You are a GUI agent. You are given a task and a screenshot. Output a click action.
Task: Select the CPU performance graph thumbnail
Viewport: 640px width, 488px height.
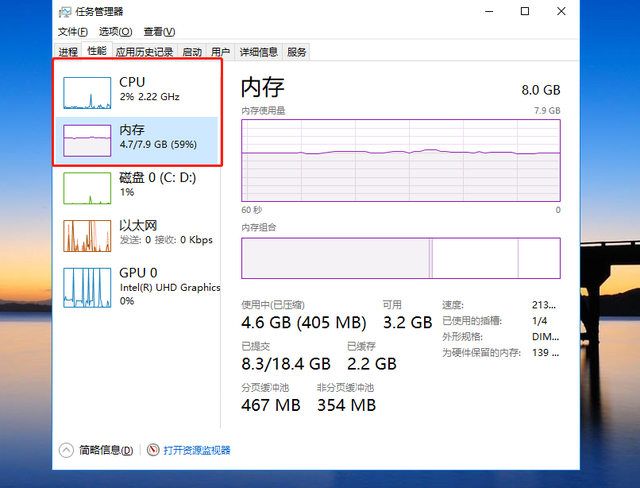87,92
